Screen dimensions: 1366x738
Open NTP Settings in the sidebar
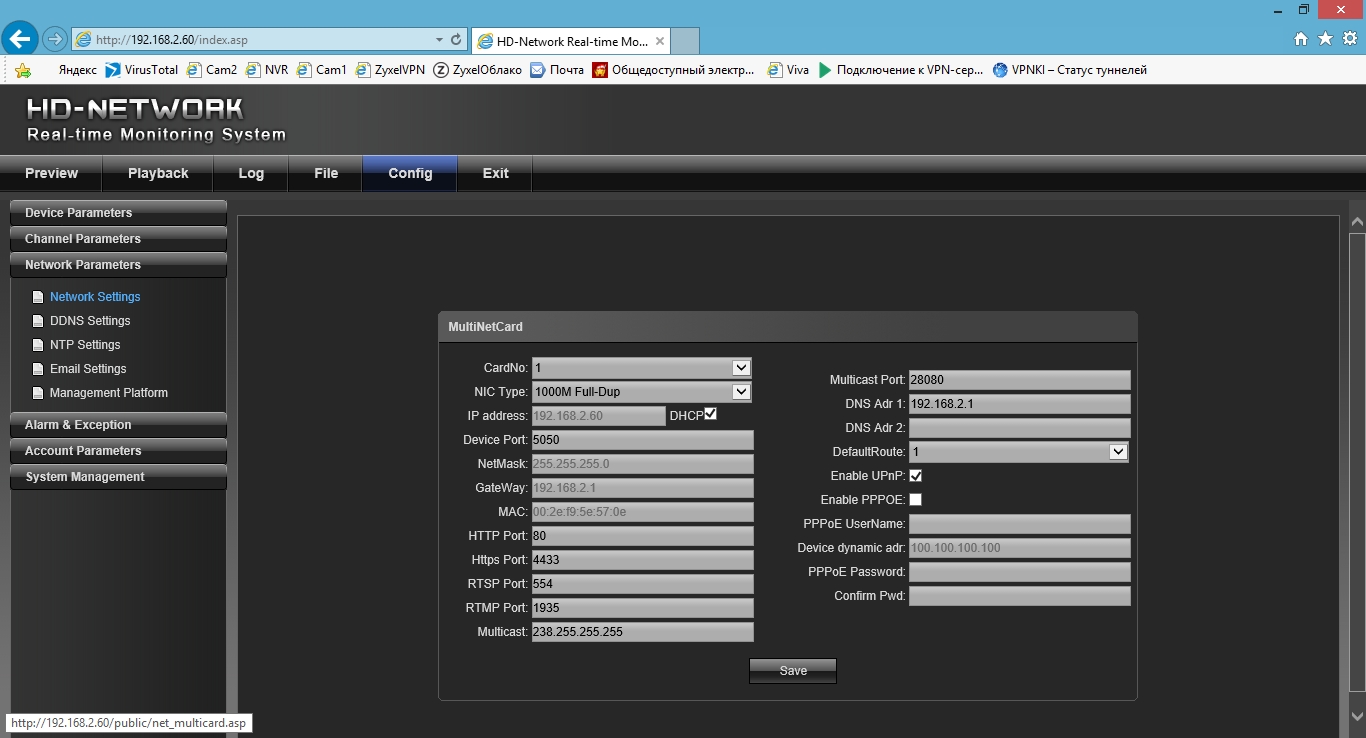[85, 345]
